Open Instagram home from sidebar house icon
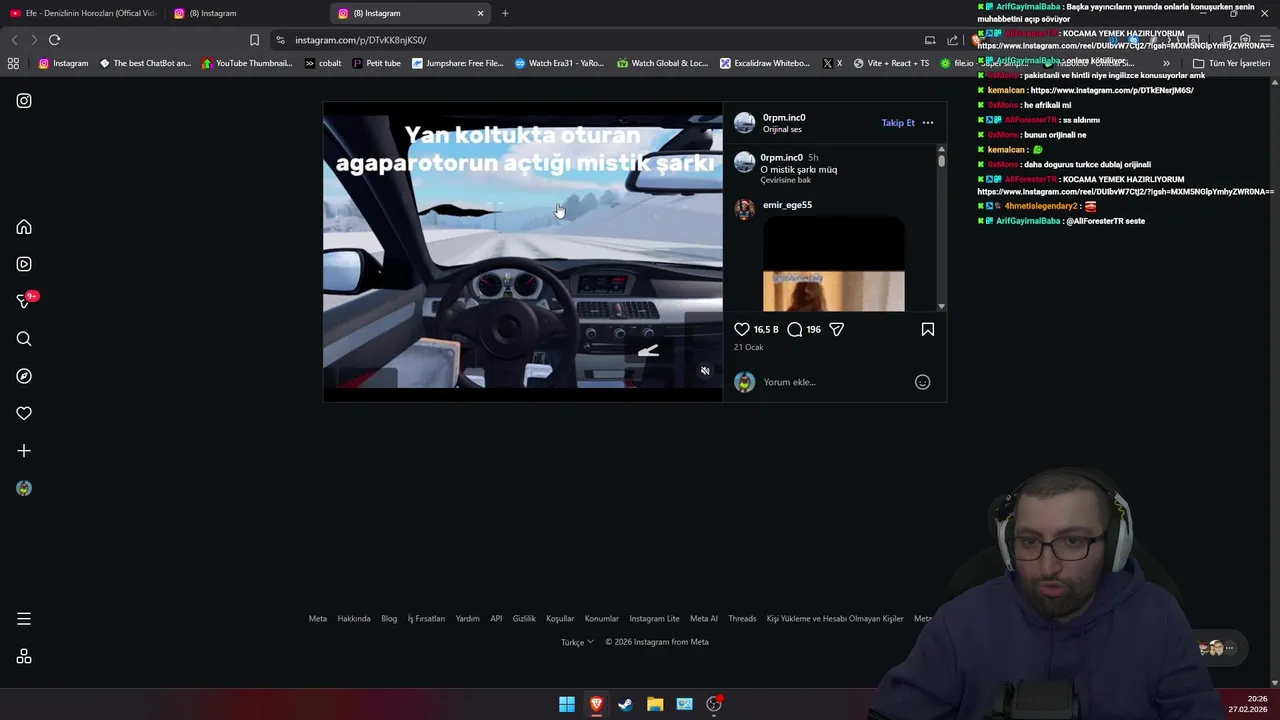The image size is (1280, 720). click(x=24, y=227)
